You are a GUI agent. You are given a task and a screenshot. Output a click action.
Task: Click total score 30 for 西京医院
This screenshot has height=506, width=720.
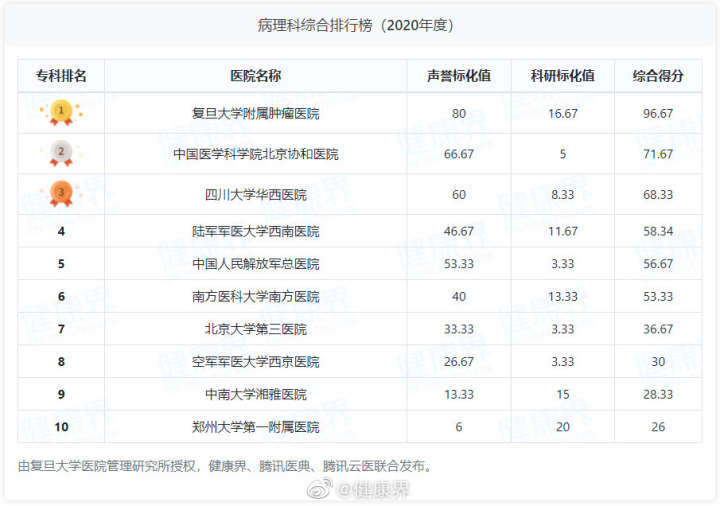658,362
